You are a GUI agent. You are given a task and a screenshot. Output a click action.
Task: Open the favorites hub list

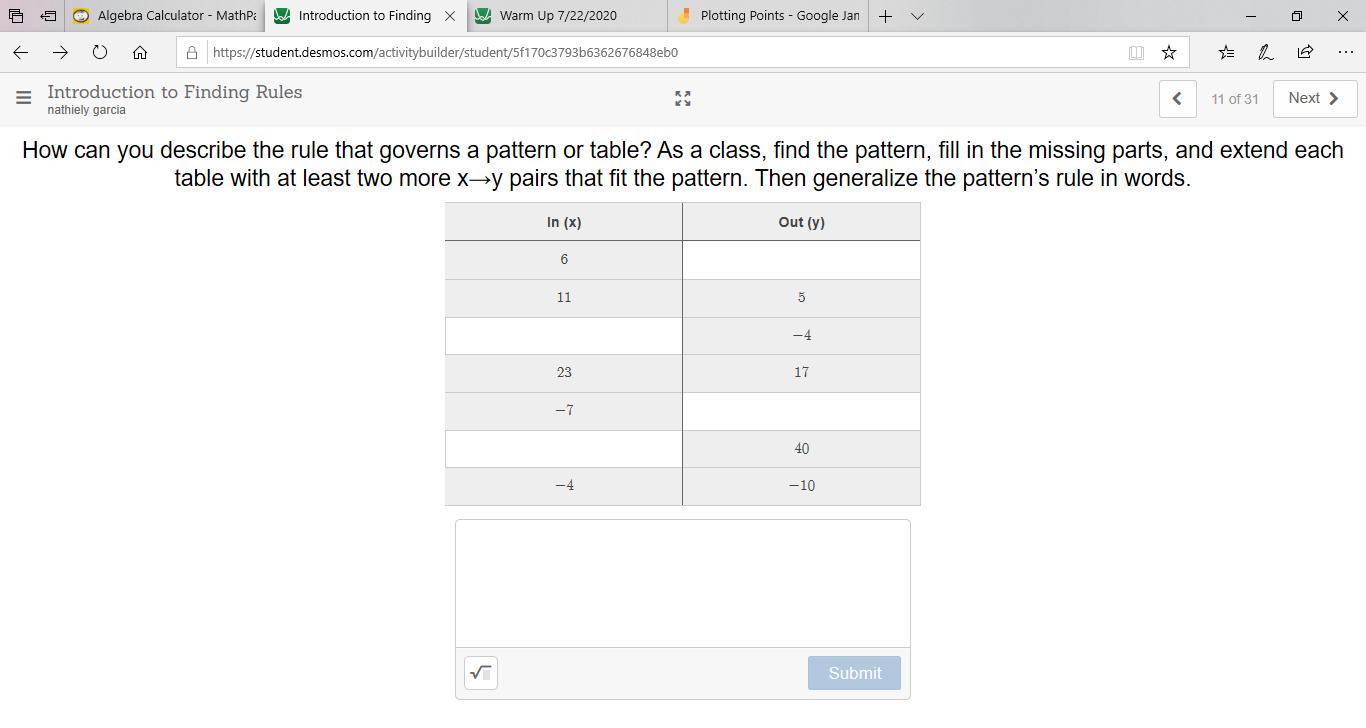[1226, 52]
